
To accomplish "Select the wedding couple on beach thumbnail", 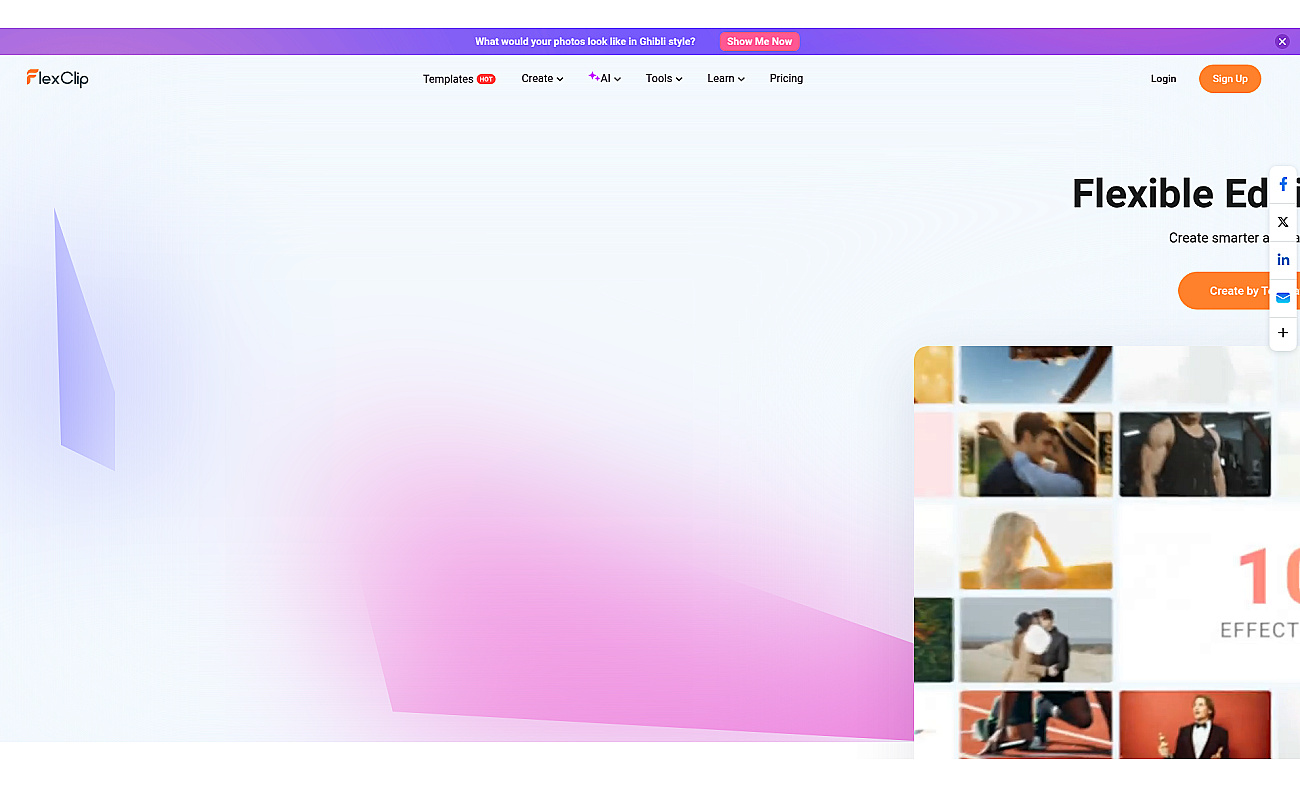I will [x=1036, y=640].
